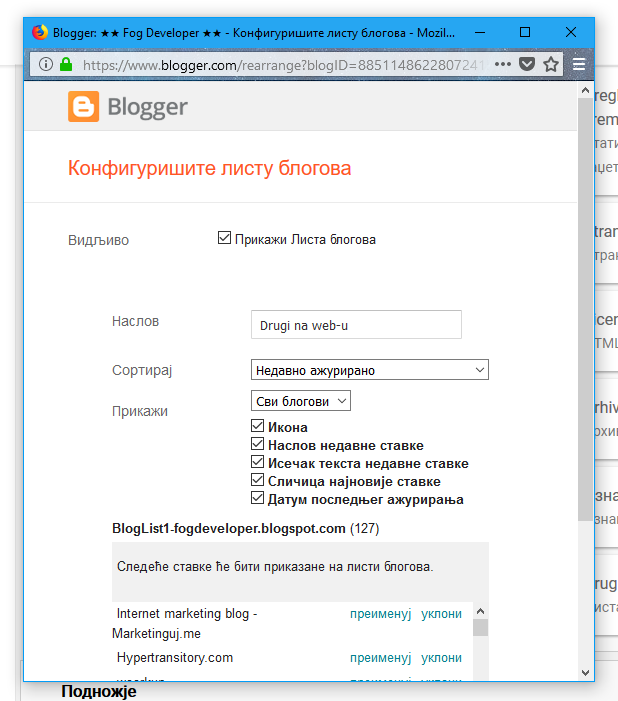Click Подножје heading in background window
The height and width of the screenshot is (701, 618).
[99, 692]
